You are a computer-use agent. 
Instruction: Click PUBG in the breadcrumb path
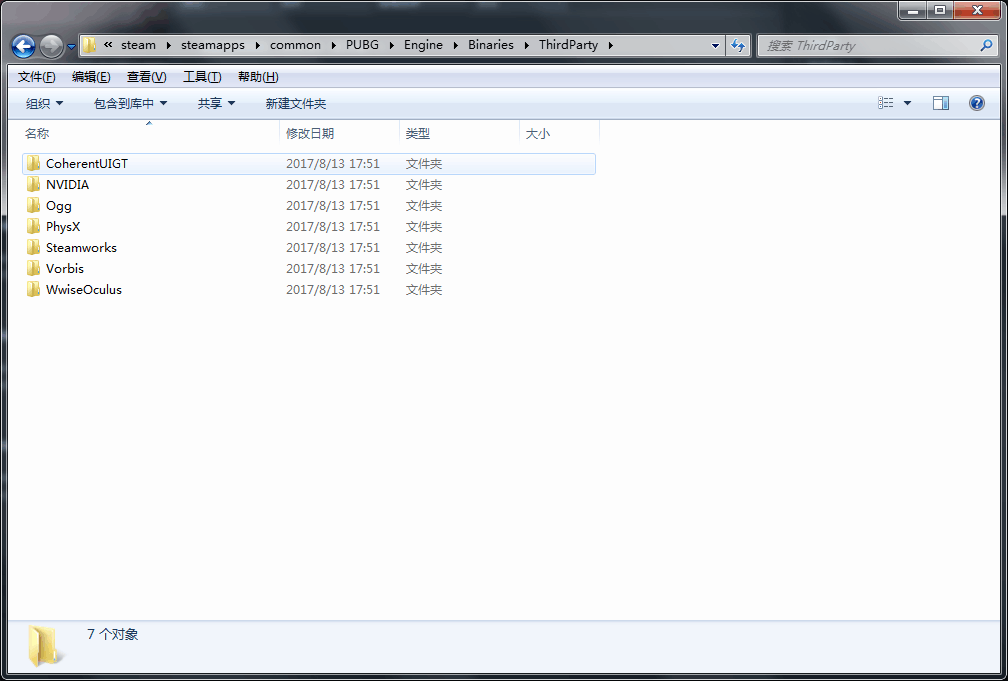362,45
